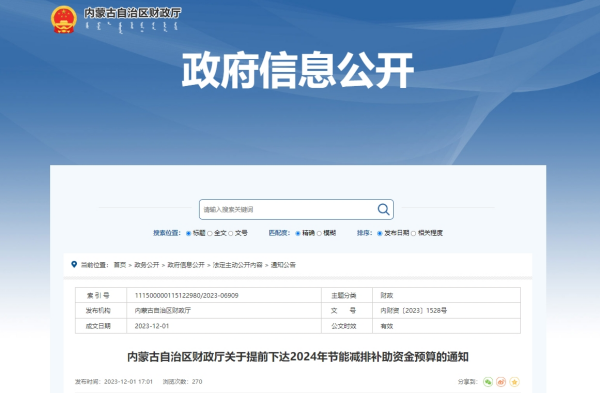Click the Mongolian script subtitle in header

pos(131,27)
